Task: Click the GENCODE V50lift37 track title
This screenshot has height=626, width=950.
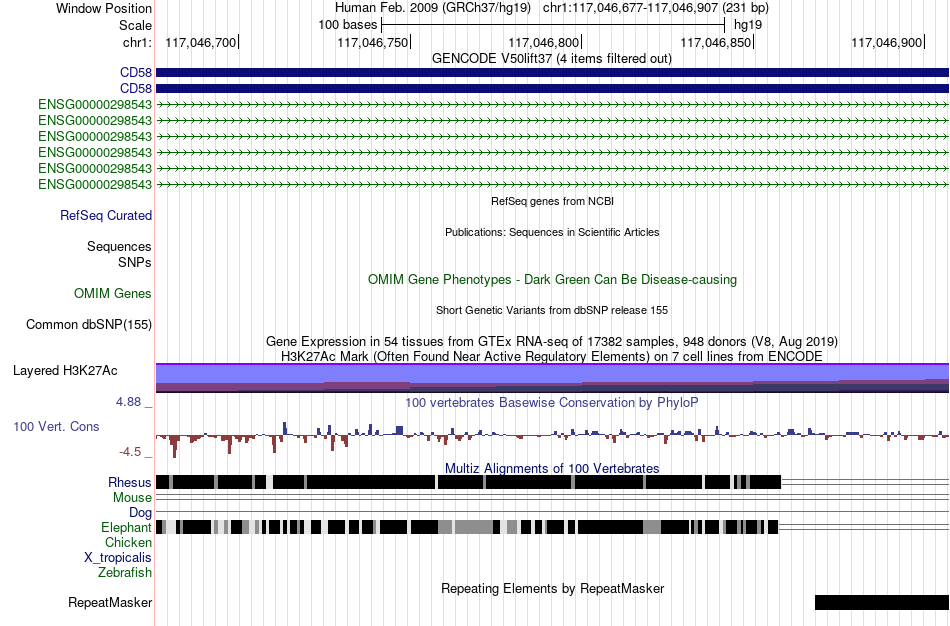Action: [552, 59]
